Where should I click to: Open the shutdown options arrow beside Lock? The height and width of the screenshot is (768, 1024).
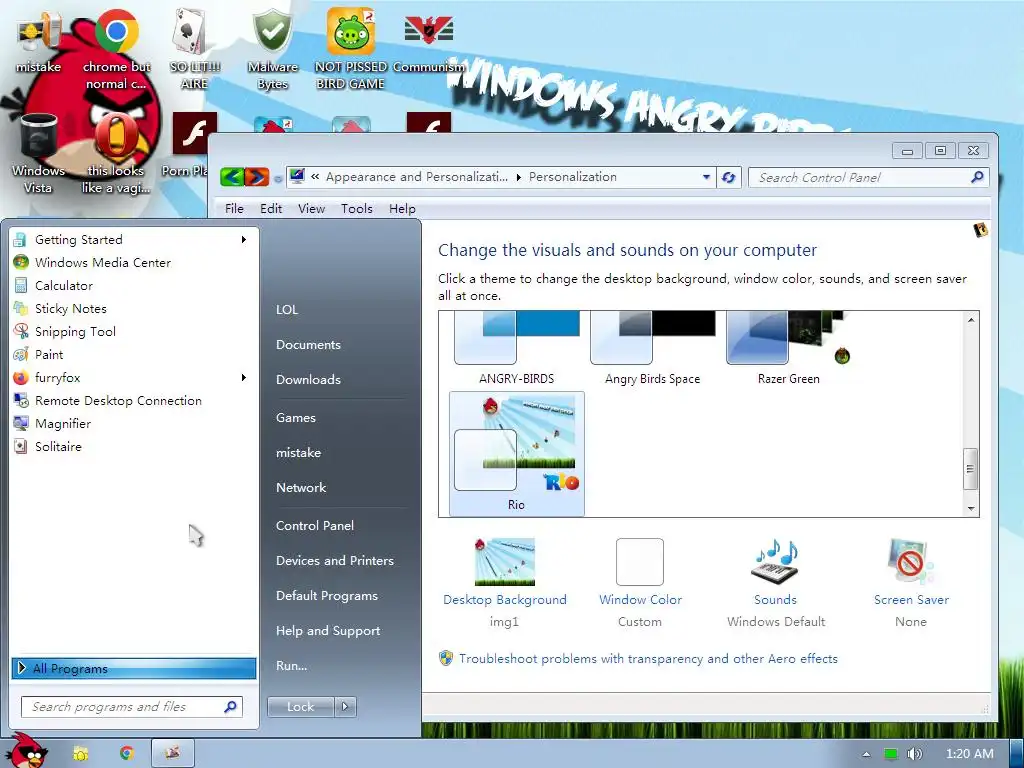345,707
